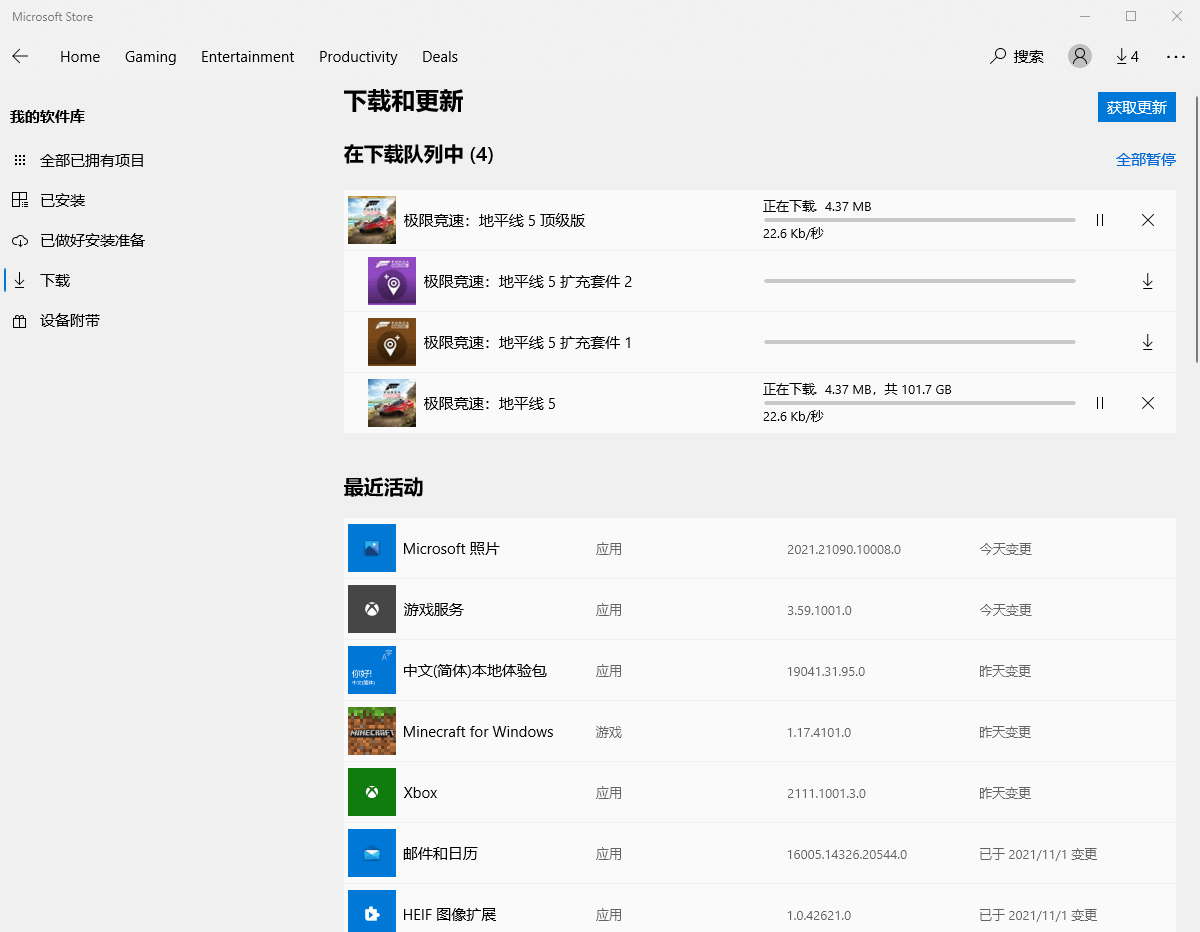Viewport: 1200px width, 932px height.
Task: Click the green Xbox app icon
Action: pos(372,792)
